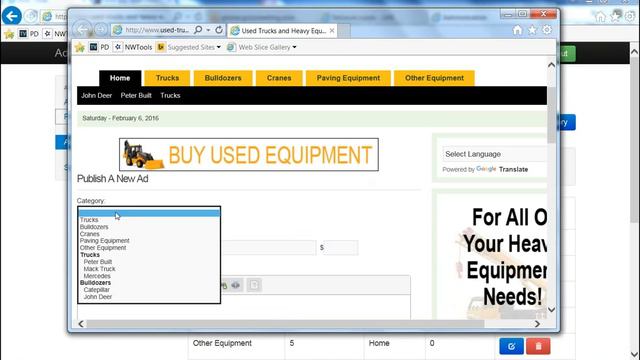Open John Deer submenu link
This screenshot has width=640, height=360.
coord(96,96)
